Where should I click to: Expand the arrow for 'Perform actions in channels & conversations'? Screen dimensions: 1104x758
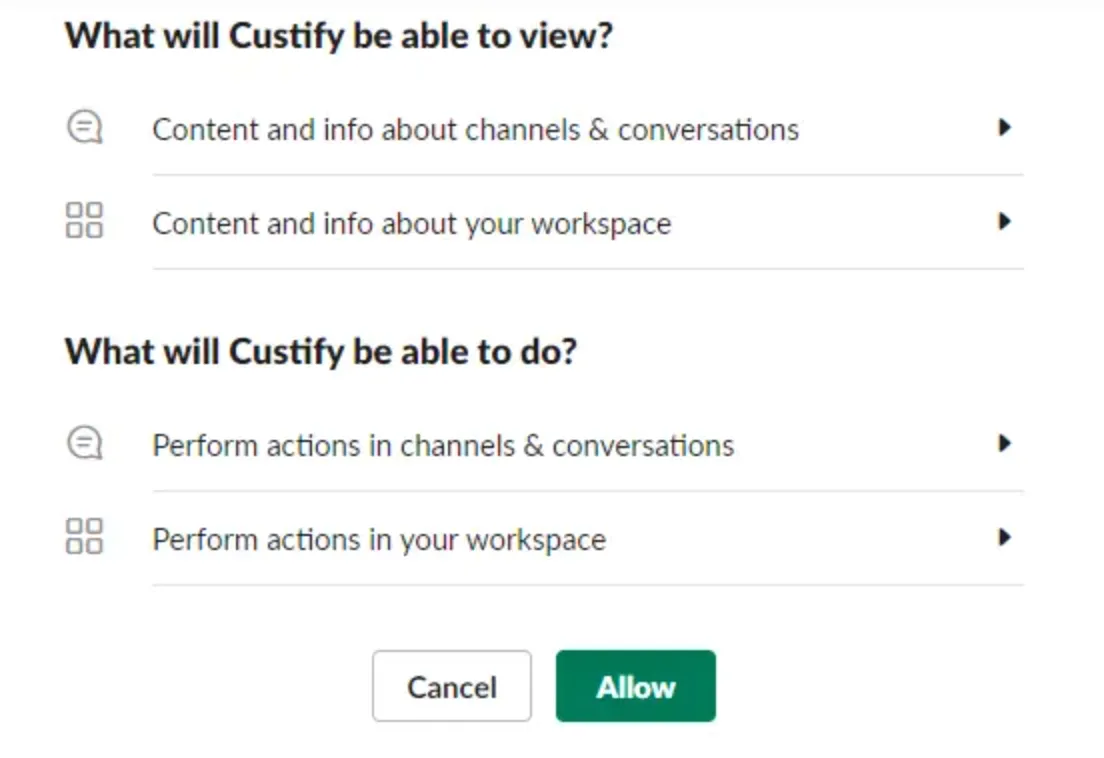(x=1005, y=443)
